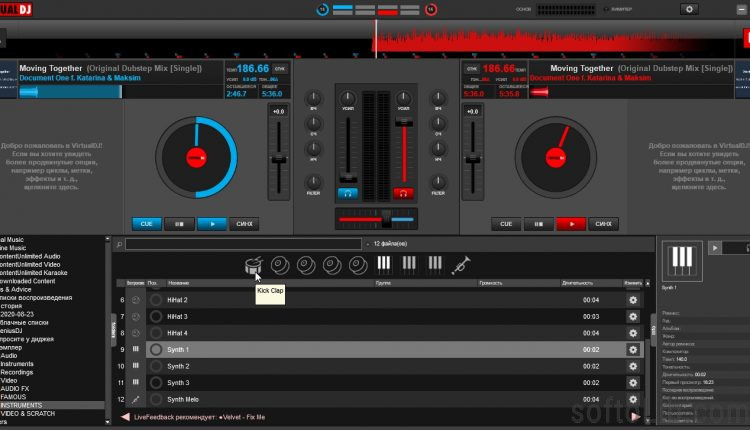Toggle info panel using right edge handle
Screen dimensions: 750x430
coord(653,330)
